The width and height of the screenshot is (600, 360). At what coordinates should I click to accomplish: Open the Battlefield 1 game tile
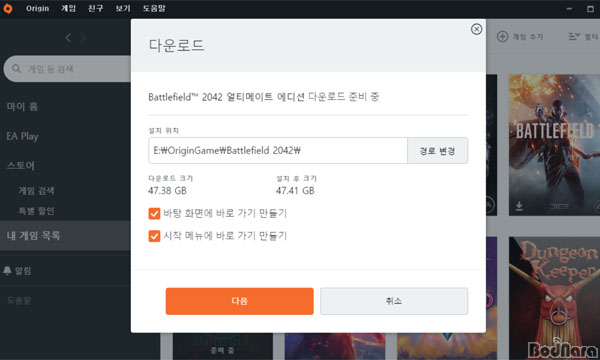point(554,145)
